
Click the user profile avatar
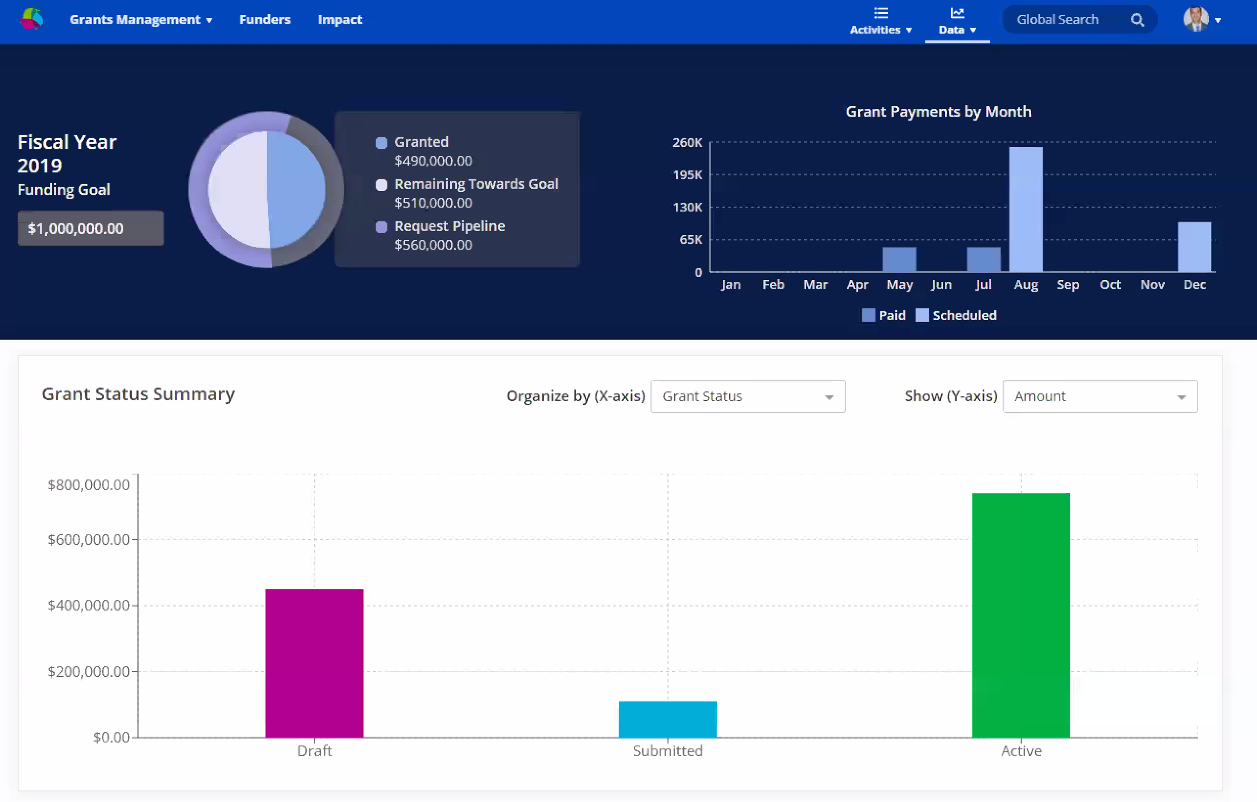[1195, 19]
